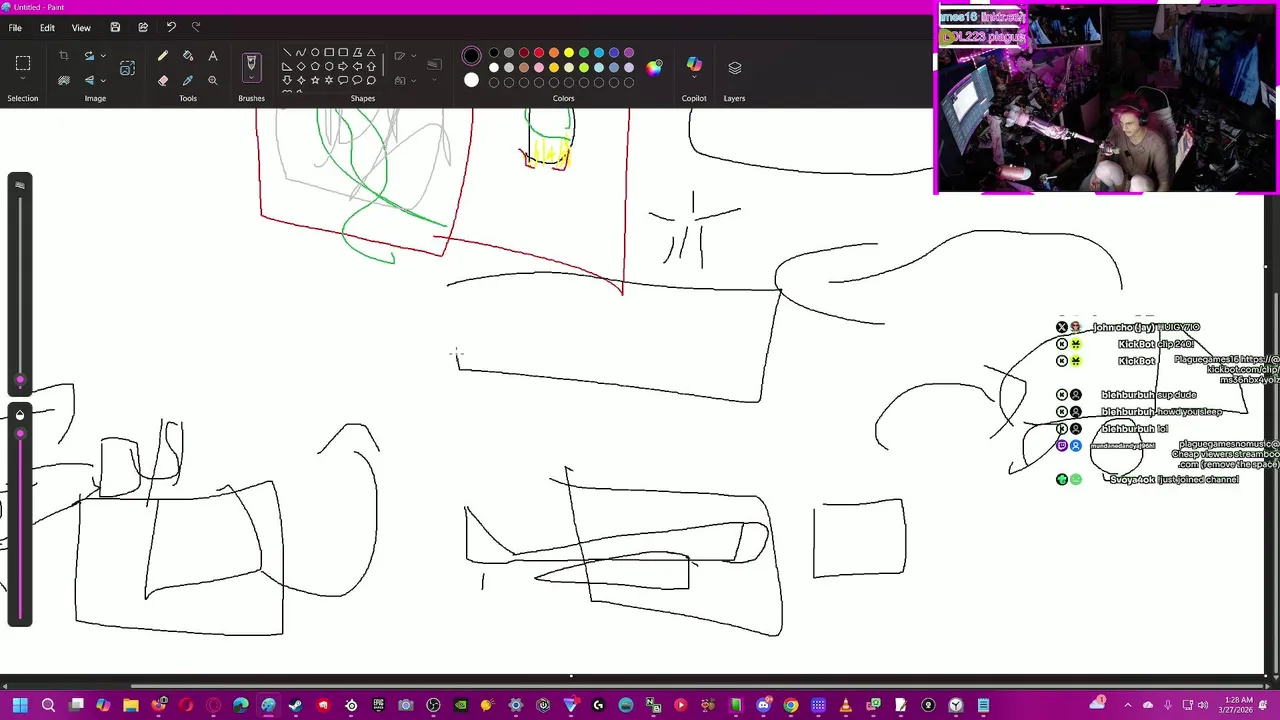Select the Magnifier tool
This screenshot has width=1280, height=720.
[x=213, y=80]
